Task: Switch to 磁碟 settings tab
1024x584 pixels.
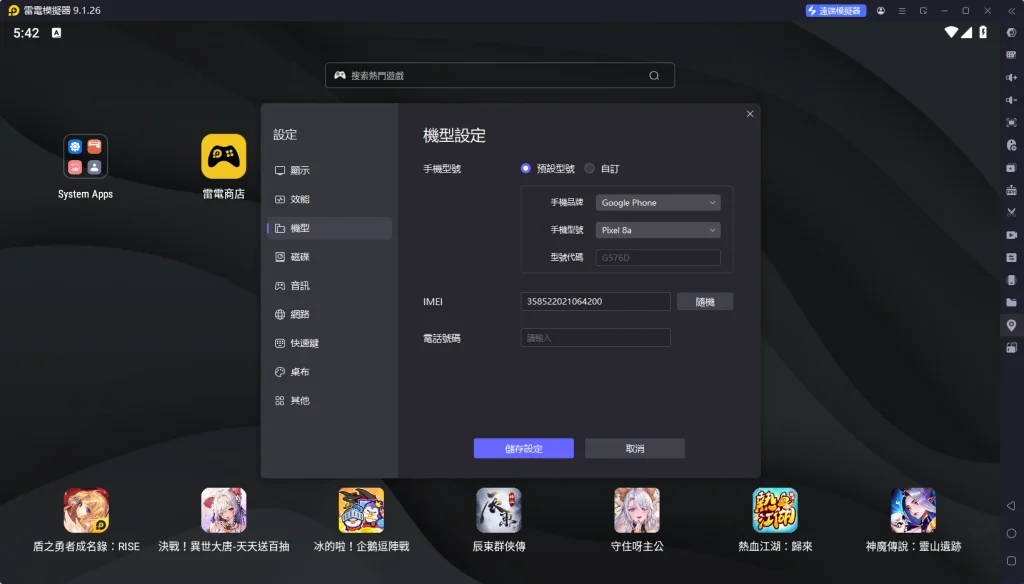Action: 329,257
